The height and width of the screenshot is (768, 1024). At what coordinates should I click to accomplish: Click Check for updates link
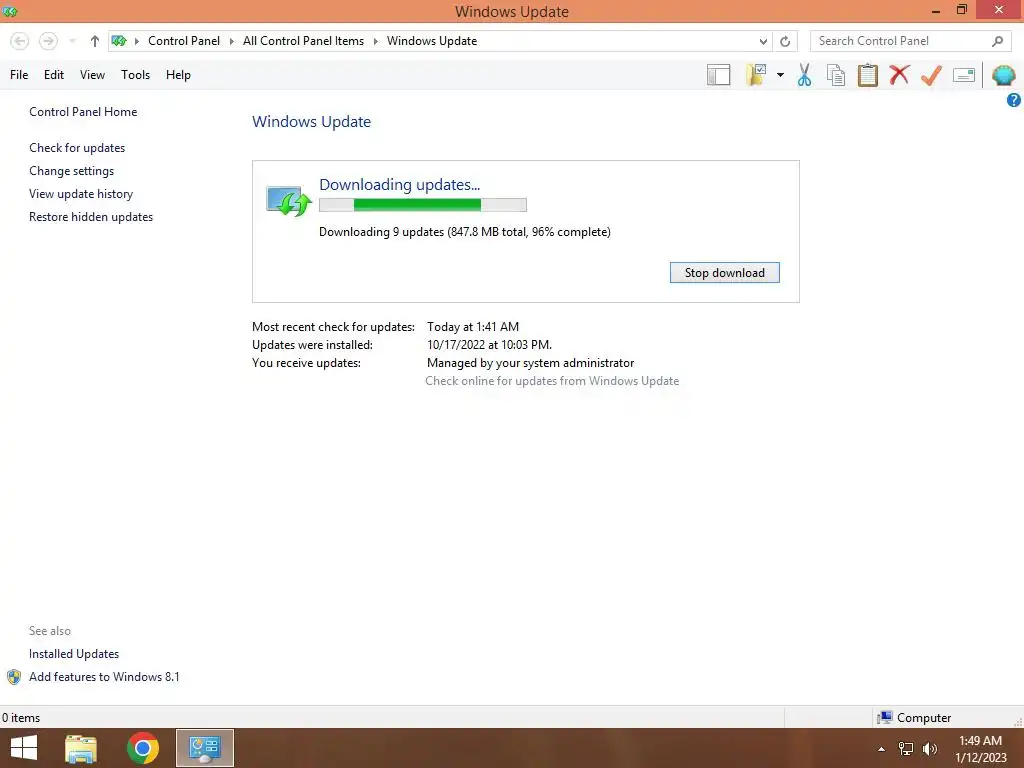coord(77,148)
